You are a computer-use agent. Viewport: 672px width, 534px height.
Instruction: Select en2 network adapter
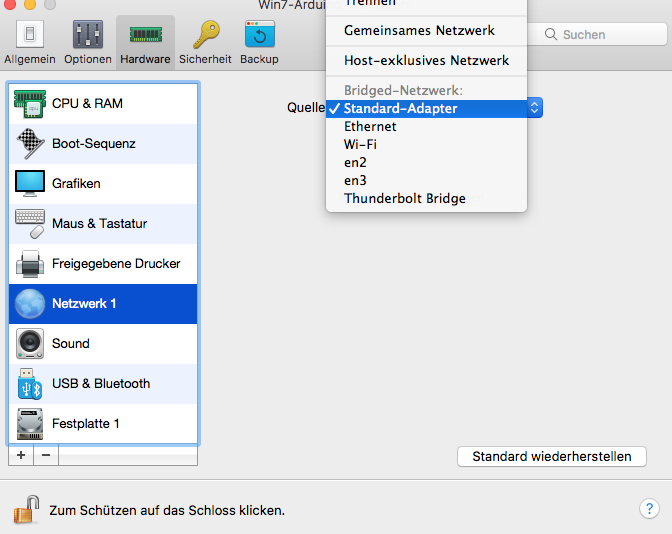coord(426,162)
